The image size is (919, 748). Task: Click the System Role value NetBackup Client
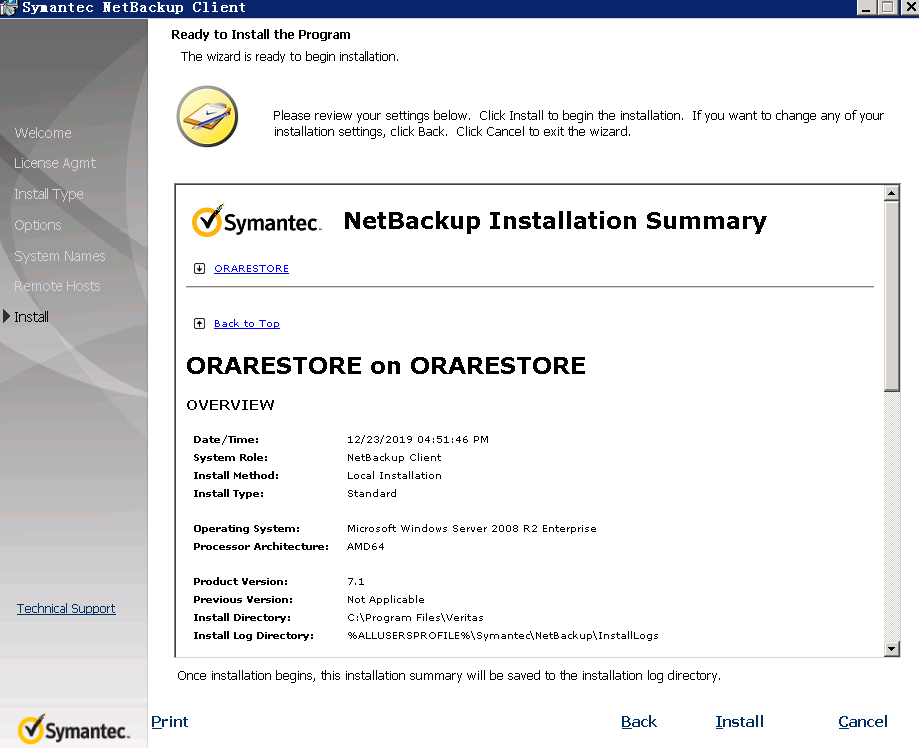(x=394, y=458)
